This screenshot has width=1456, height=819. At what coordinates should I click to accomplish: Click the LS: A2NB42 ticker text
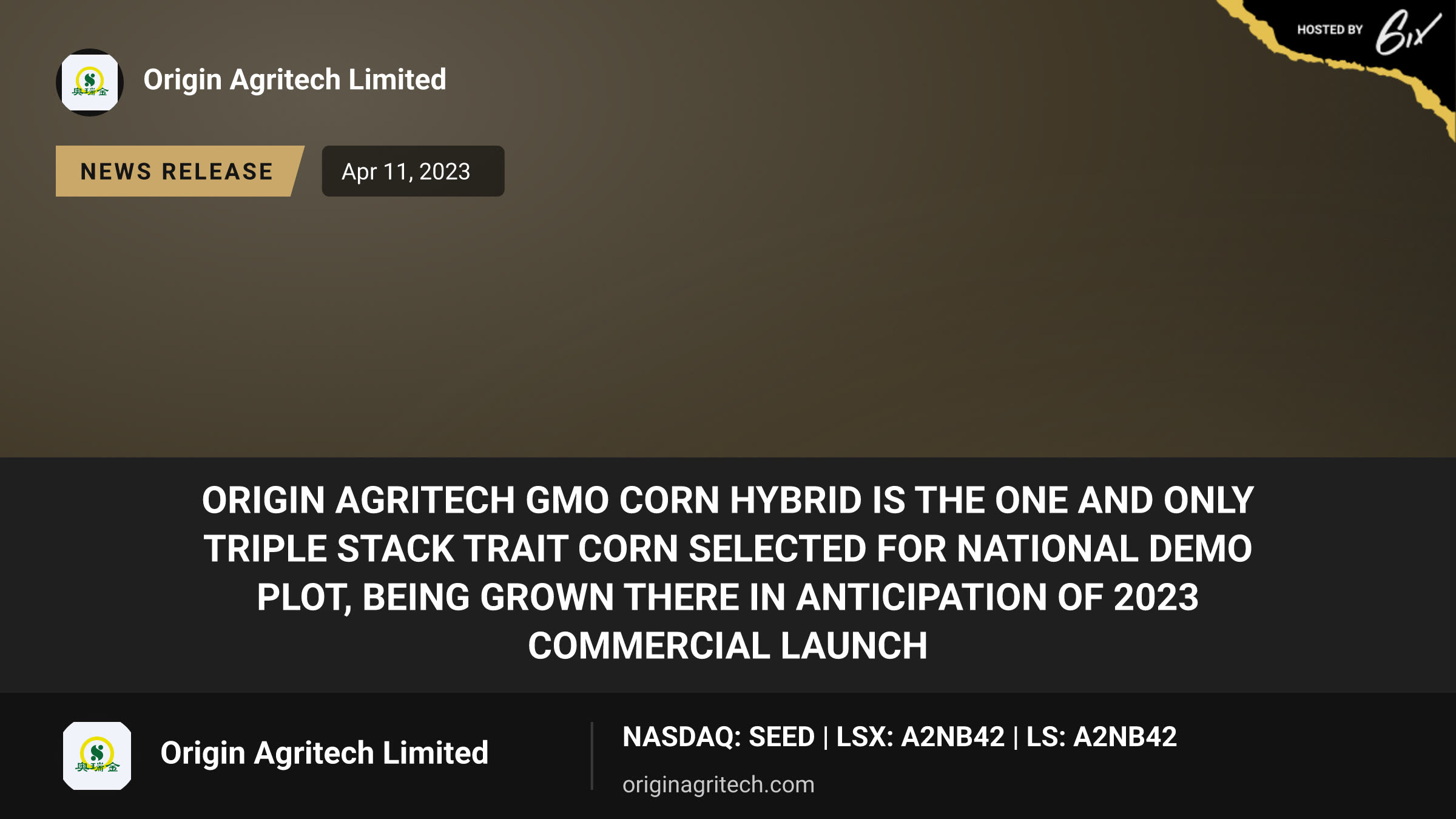coord(1101,737)
